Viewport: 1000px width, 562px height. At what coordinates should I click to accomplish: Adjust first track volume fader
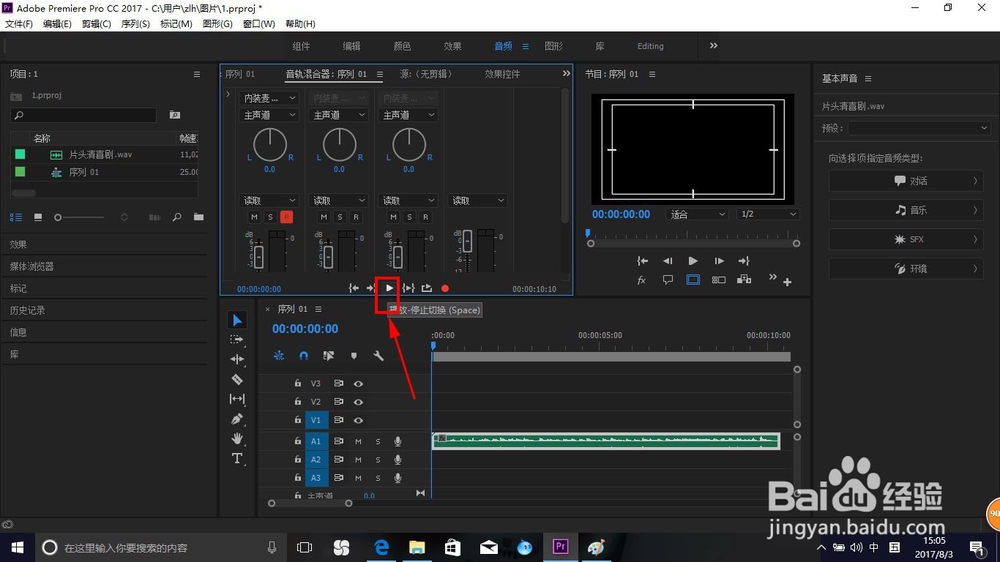click(x=258, y=256)
